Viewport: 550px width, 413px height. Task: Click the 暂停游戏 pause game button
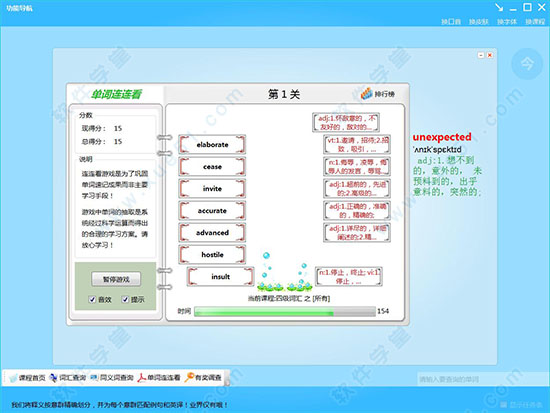click(x=116, y=279)
